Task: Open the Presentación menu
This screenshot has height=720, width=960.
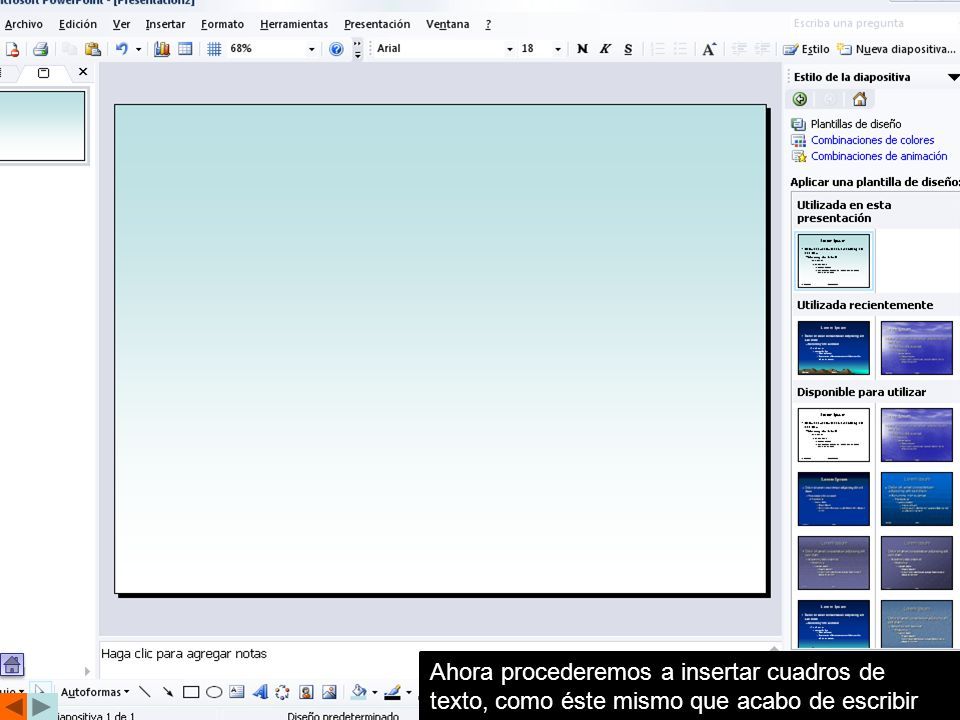Action: point(377,24)
